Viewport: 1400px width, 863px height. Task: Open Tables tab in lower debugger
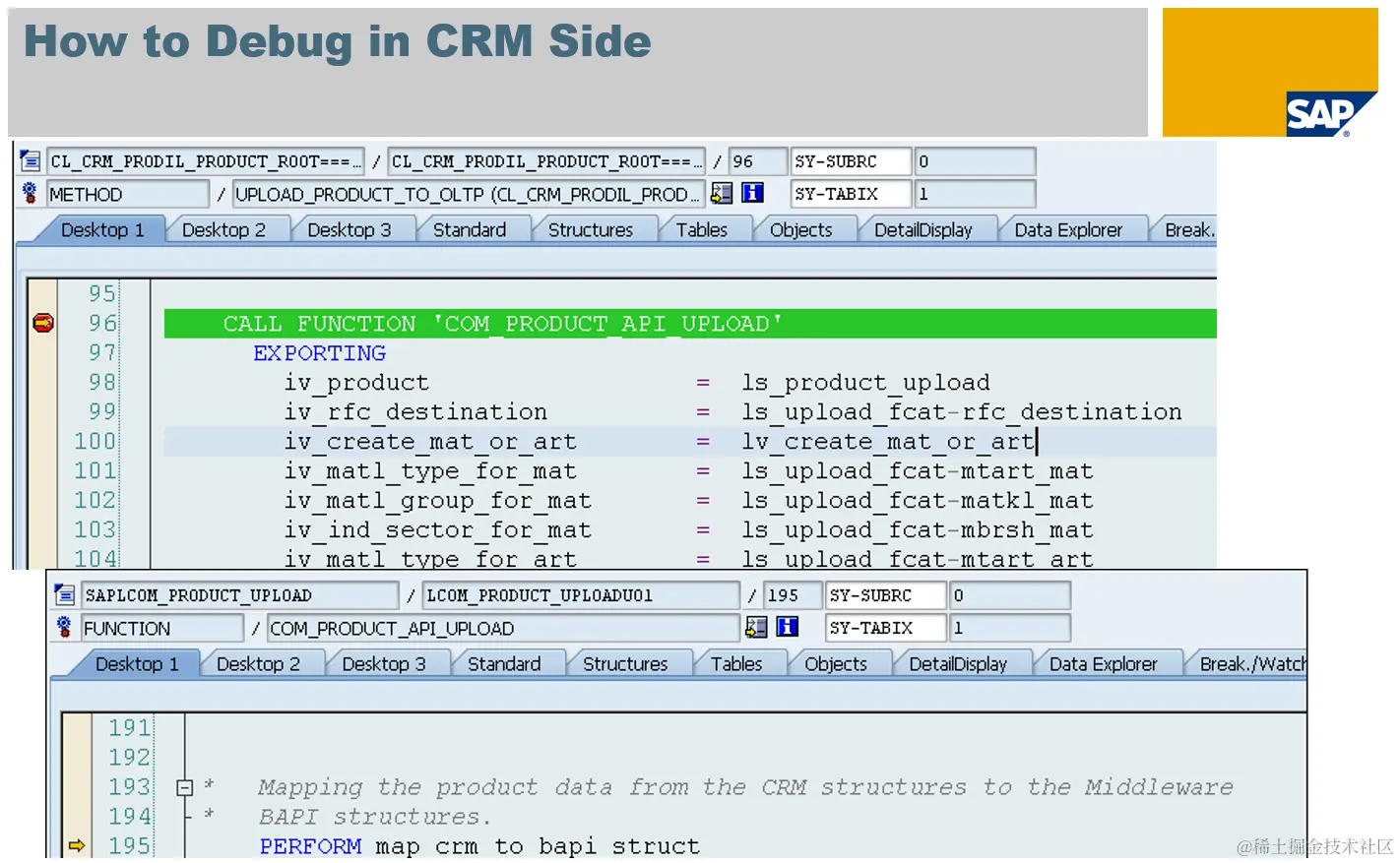pos(735,664)
